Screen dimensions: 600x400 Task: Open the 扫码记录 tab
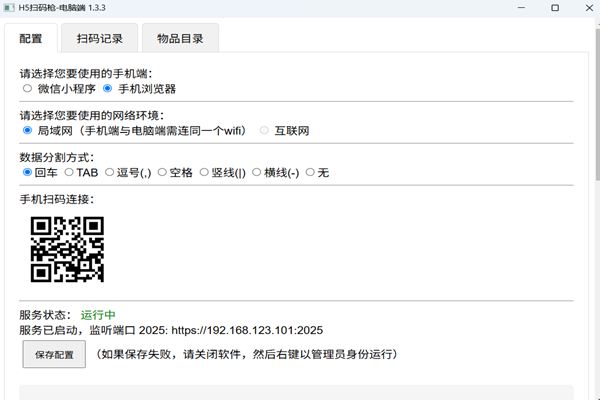pyautogui.click(x=99, y=38)
